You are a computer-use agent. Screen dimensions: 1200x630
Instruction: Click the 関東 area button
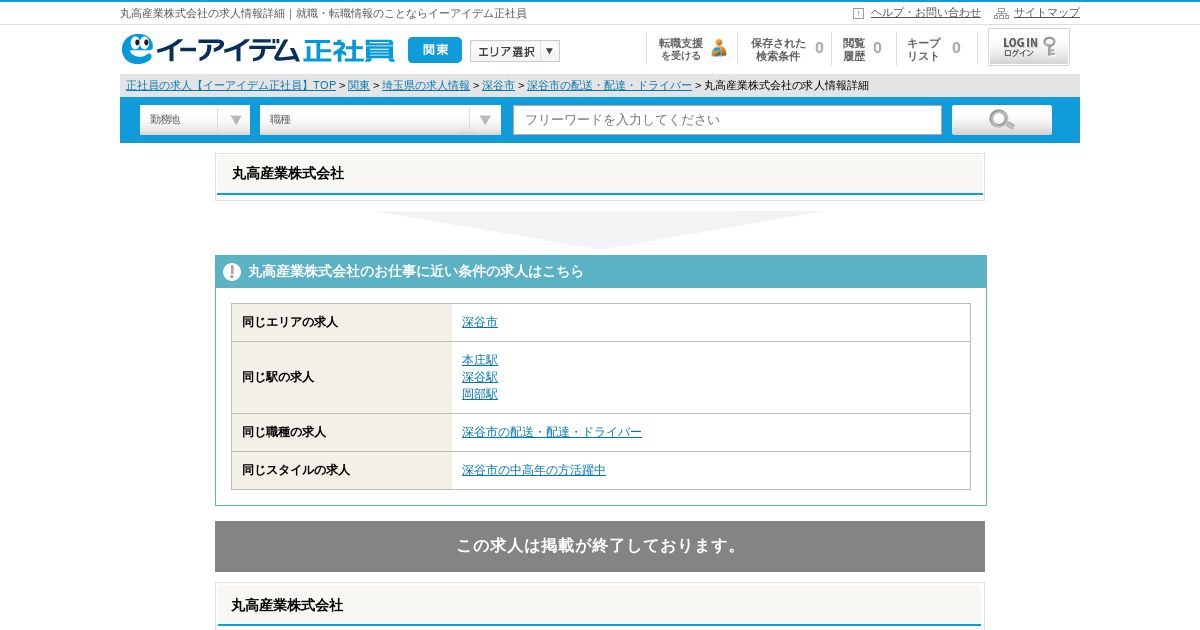(x=435, y=50)
